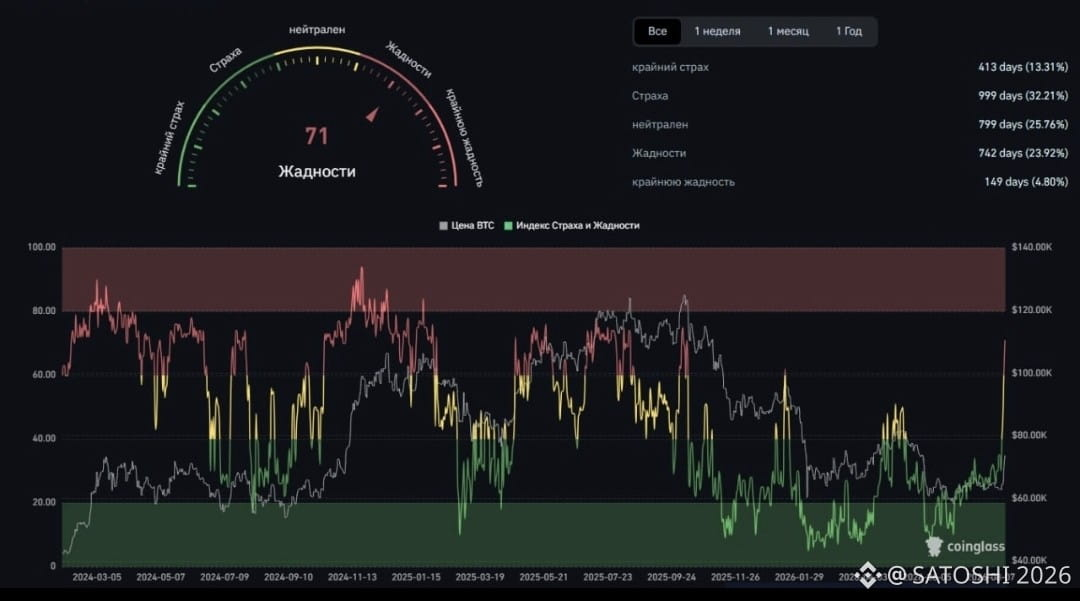The height and width of the screenshot is (601, 1080).
Task: Click the gauge value "71"
Action: (x=317, y=136)
